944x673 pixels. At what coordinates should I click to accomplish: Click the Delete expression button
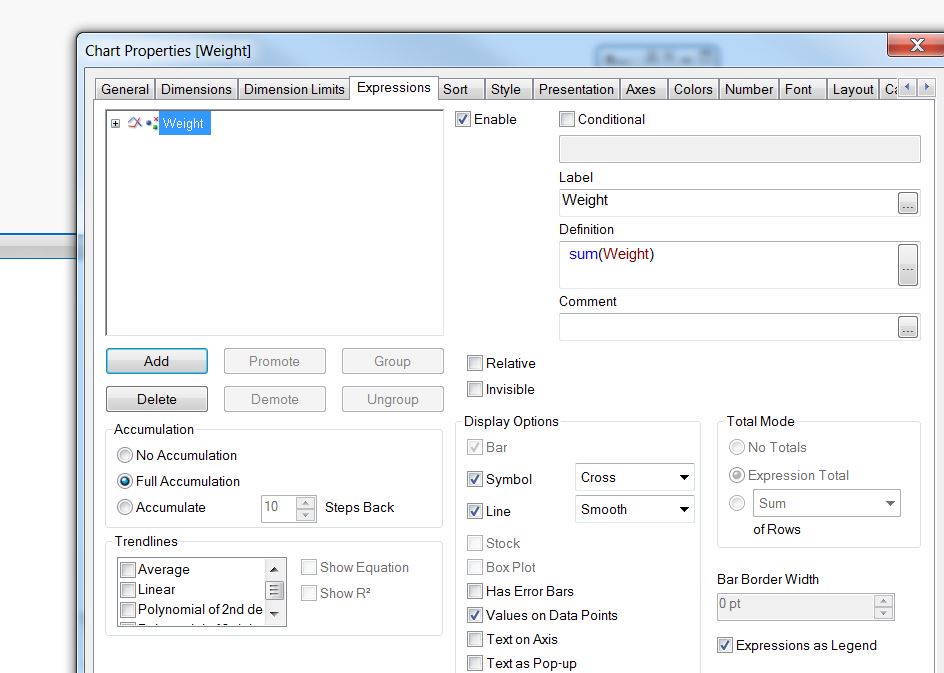click(156, 399)
